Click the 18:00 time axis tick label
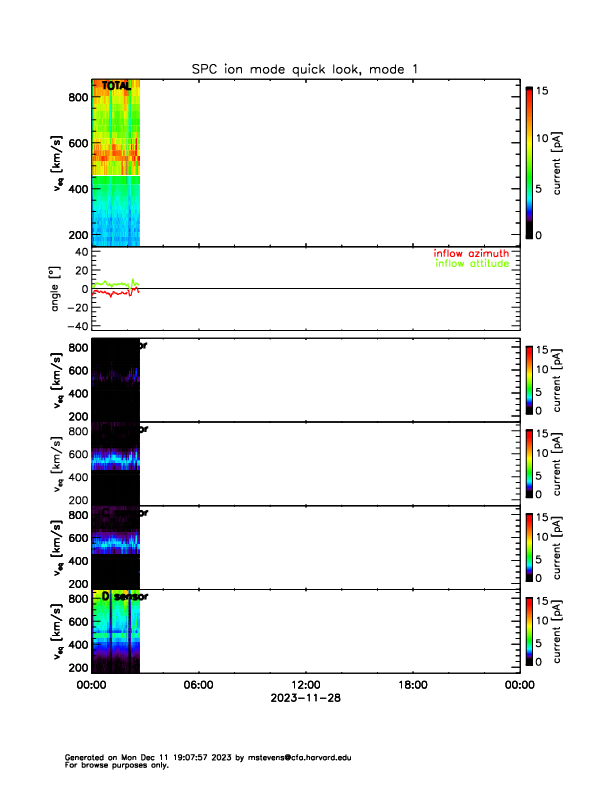 (412, 685)
